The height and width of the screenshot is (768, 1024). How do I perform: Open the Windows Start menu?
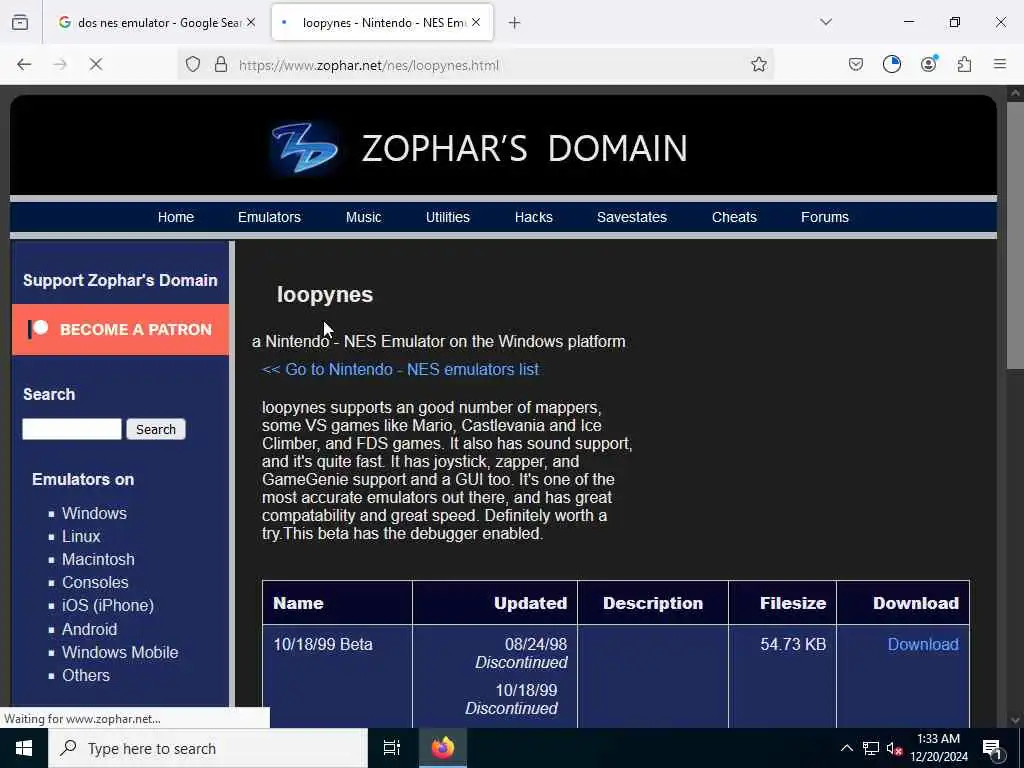coord(24,748)
